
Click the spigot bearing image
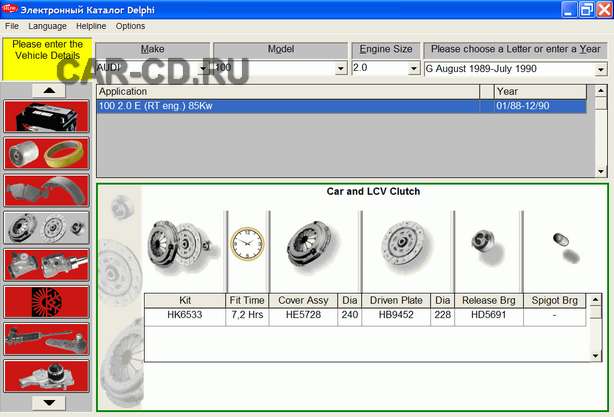(x=565, y=247)
